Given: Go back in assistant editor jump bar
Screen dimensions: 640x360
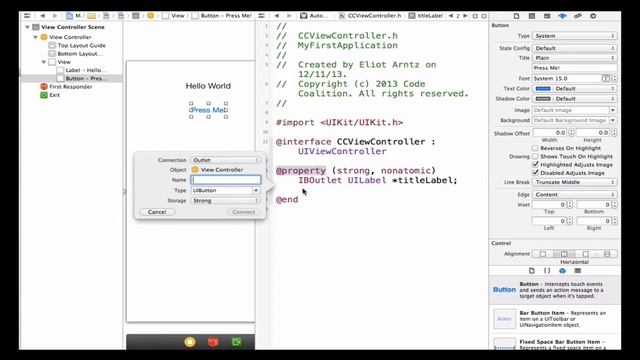Looking at the screenshot, I should (277, 16).
